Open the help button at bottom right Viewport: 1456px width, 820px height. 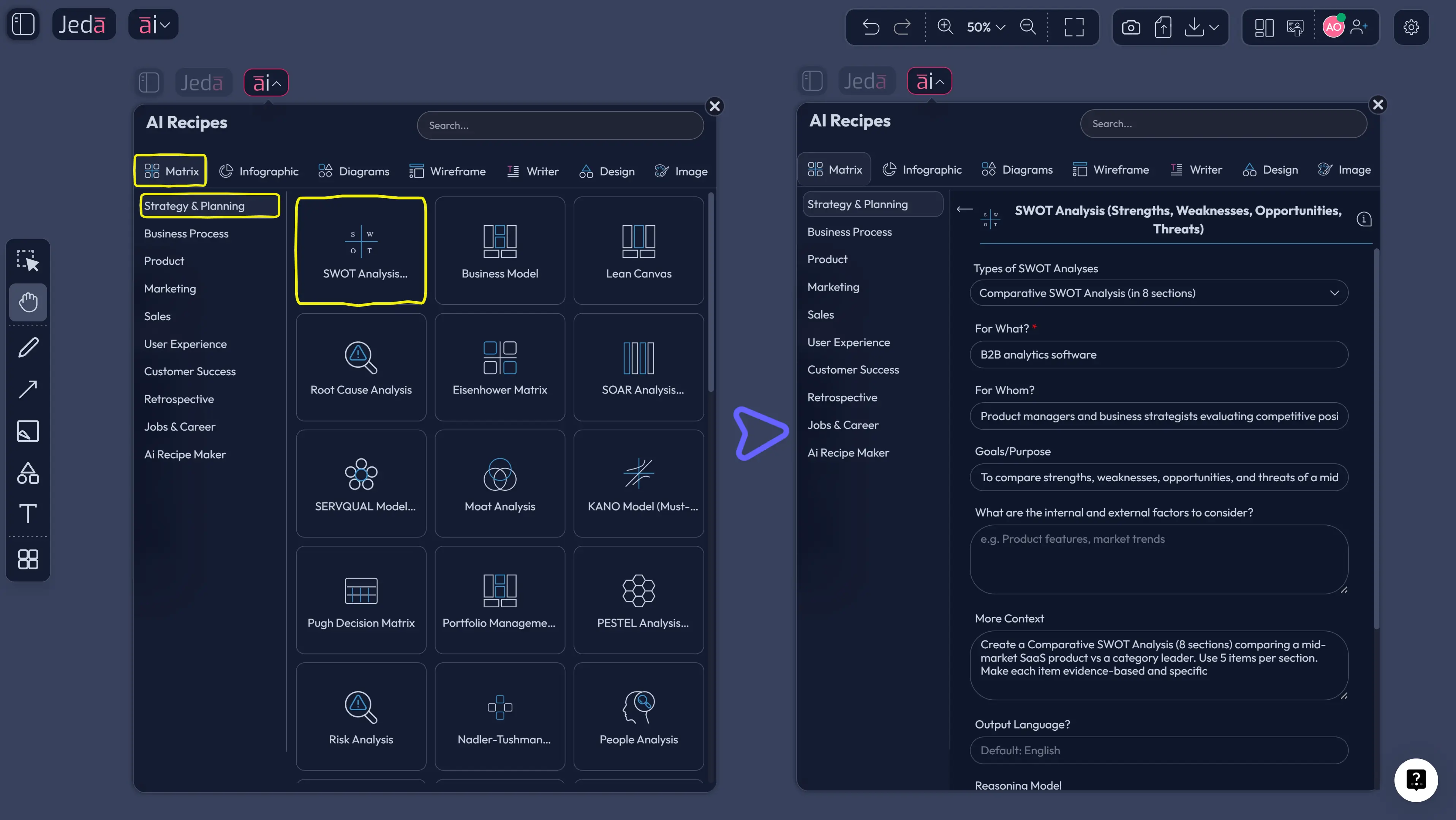(x=1416, y=780)
